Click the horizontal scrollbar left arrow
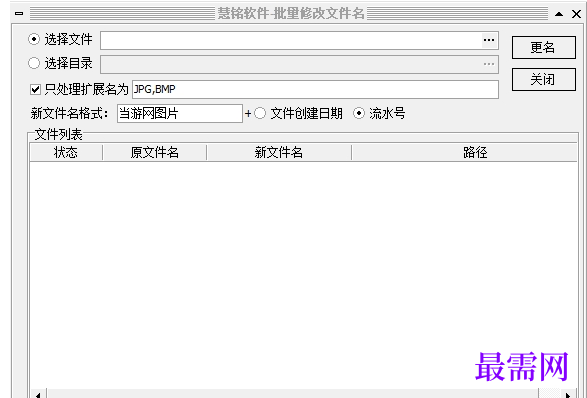587x398 pixels. [38, 394]
